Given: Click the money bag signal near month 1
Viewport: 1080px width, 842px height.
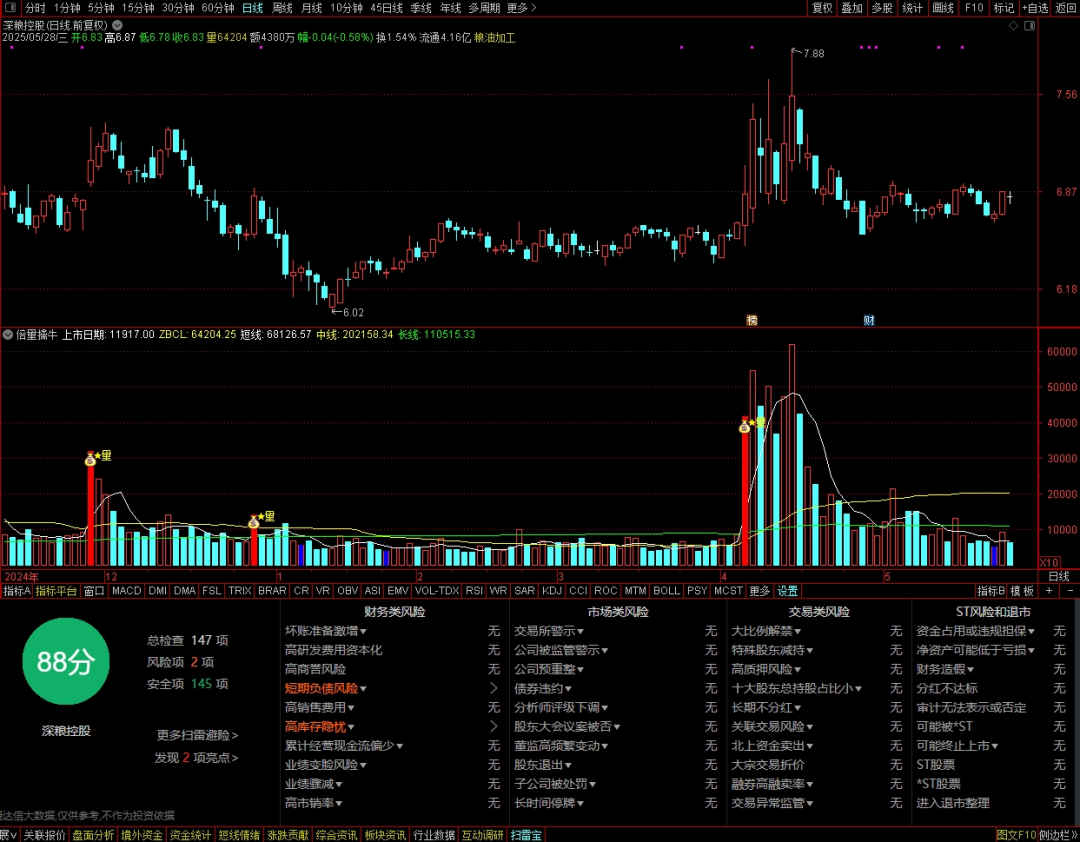Looking at the screenshot, I should [x=253, y=522].
